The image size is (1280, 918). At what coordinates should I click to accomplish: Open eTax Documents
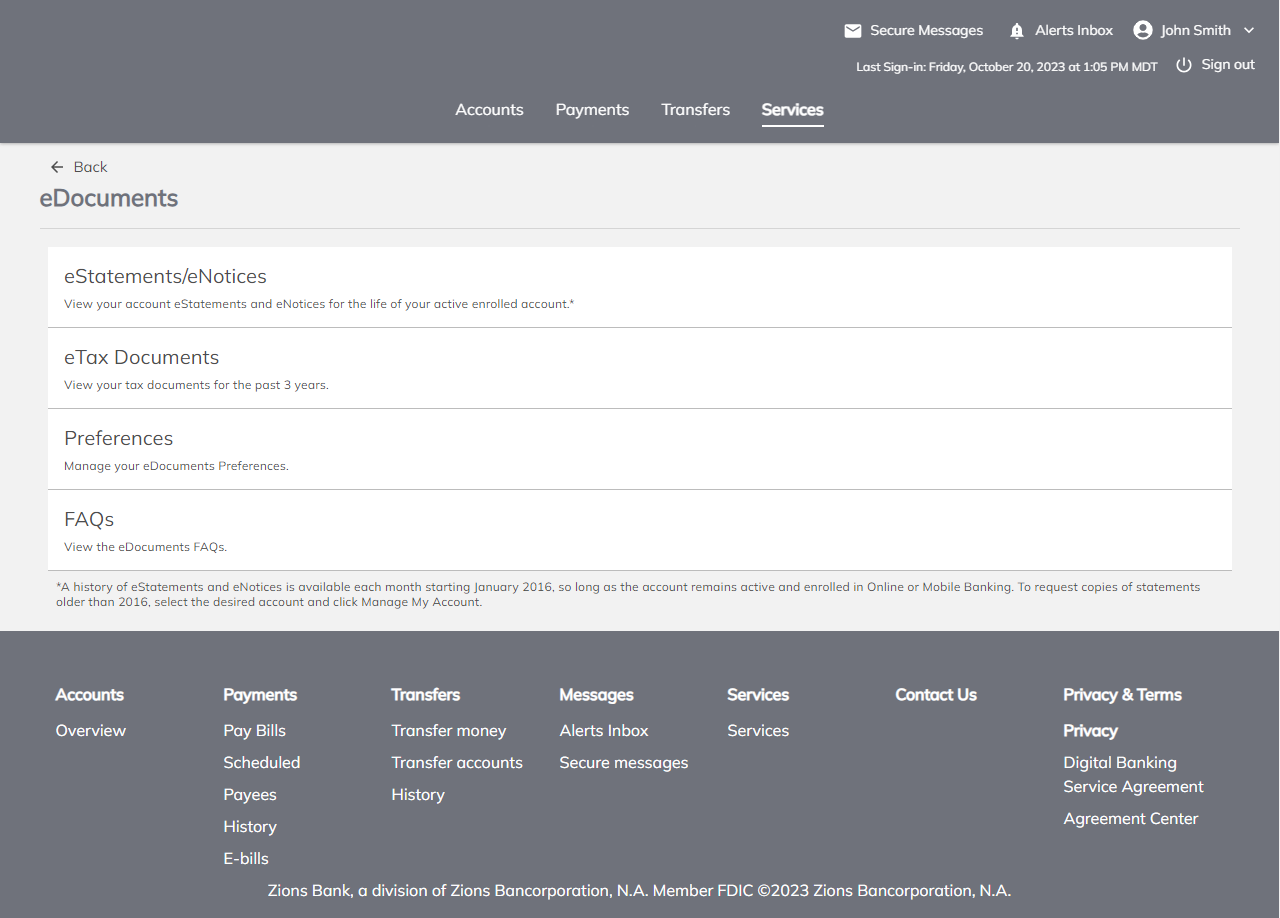[141, 358]
